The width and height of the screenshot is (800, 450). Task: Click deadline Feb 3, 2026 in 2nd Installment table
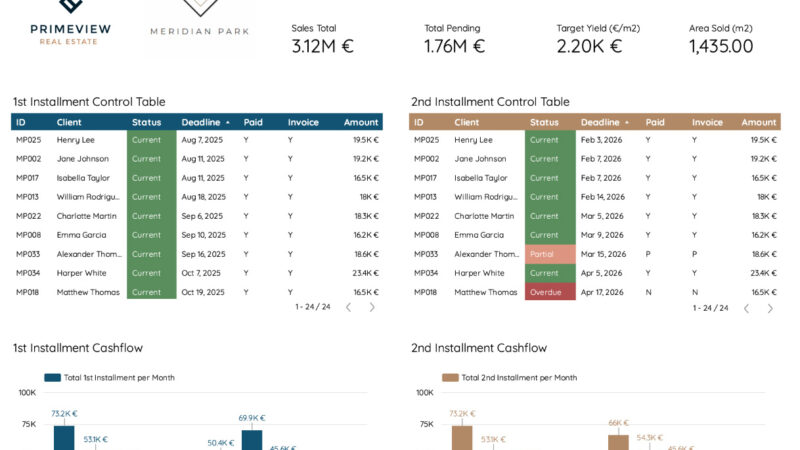601,140
